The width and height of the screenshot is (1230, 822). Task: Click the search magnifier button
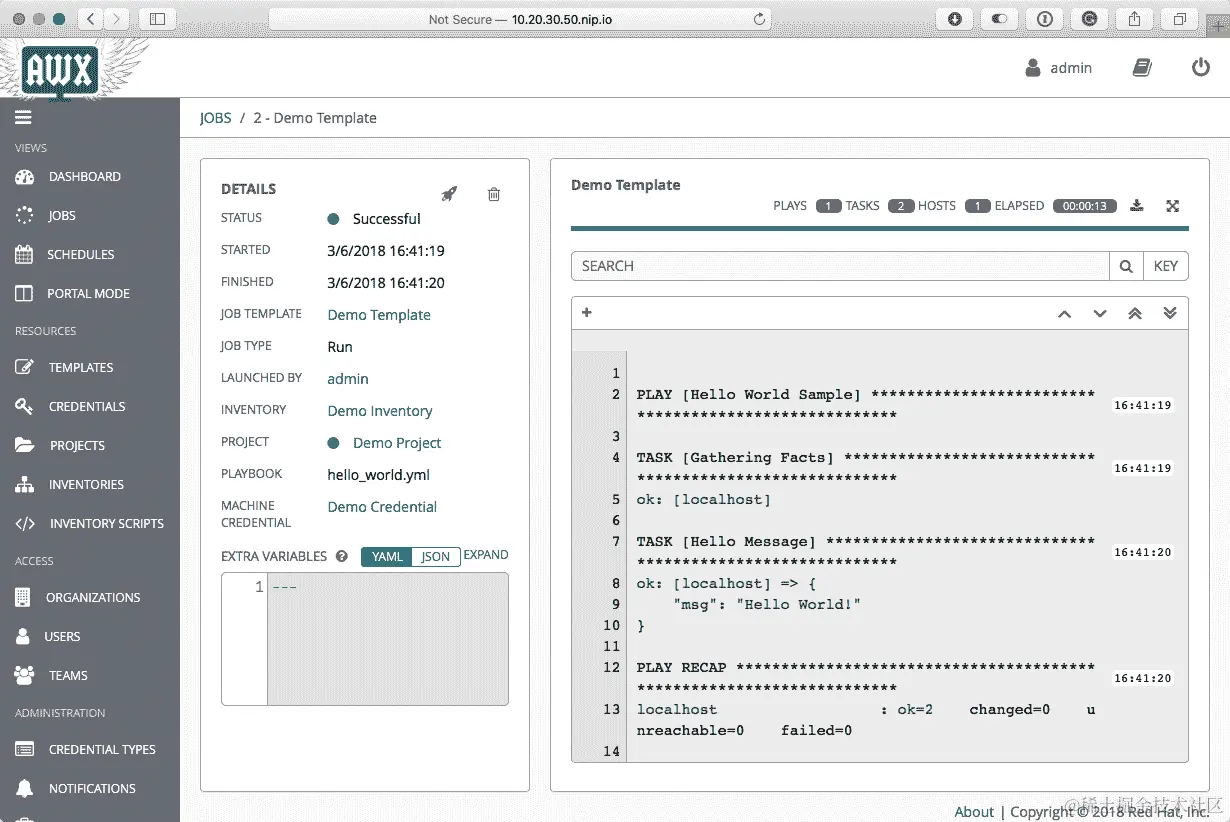click(x=1126, y=266)
